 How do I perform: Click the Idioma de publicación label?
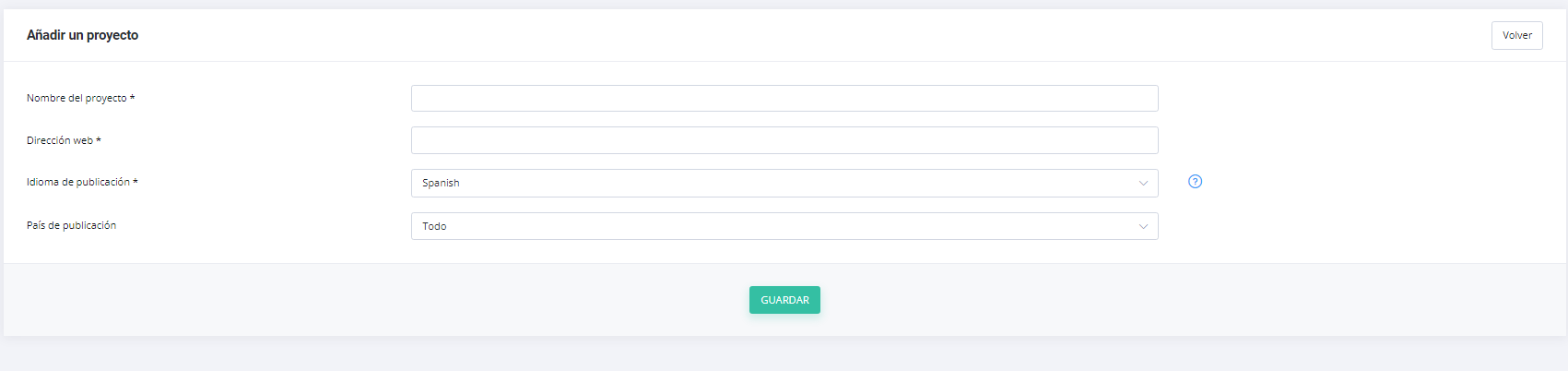[78, 182]
